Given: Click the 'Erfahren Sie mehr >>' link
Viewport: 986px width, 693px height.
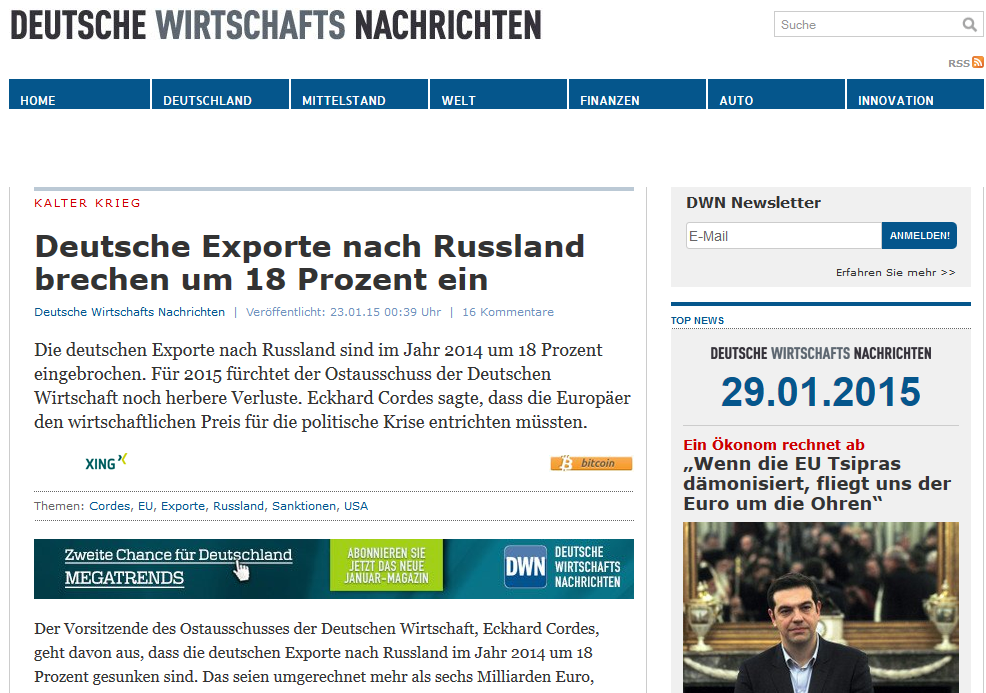Looking at the screenshot, I should (895, 272).
